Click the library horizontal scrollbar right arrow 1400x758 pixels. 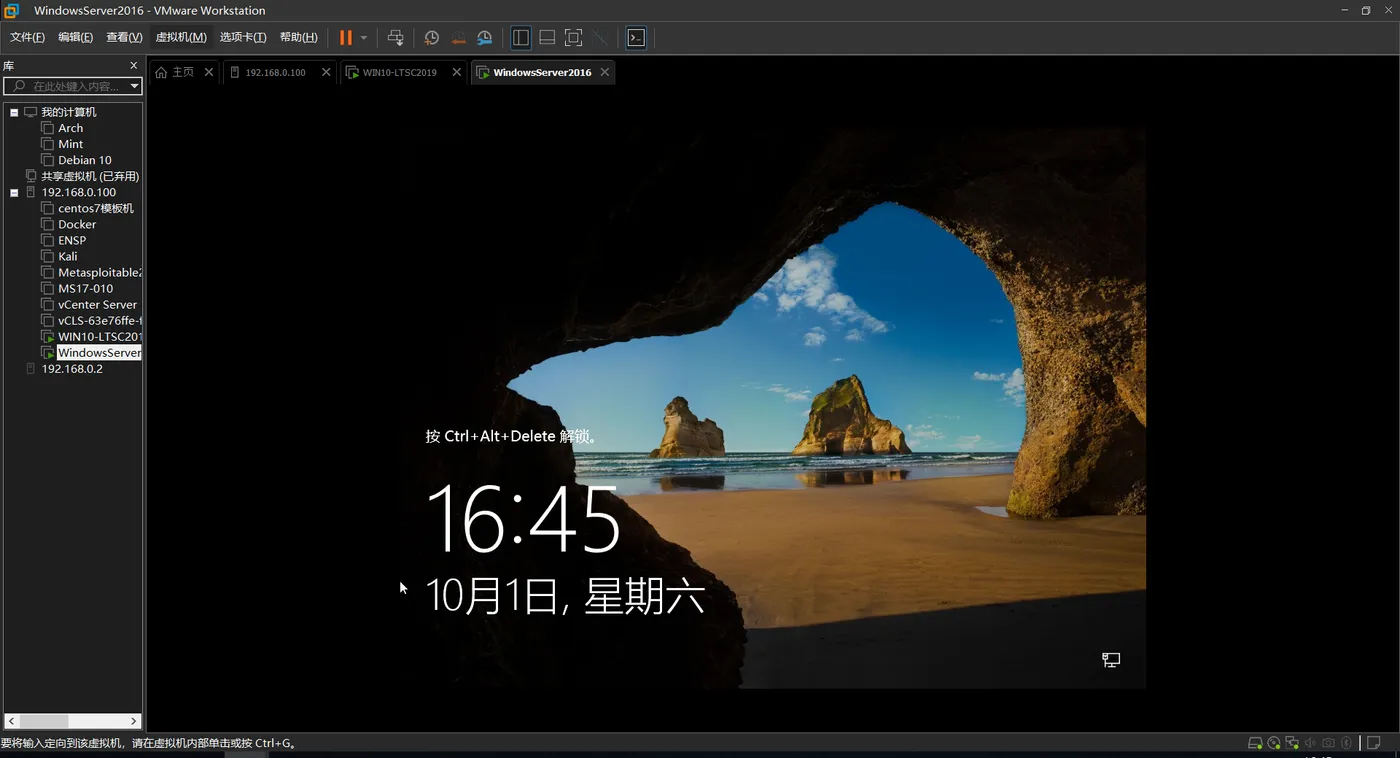click(x=134, y=720)
